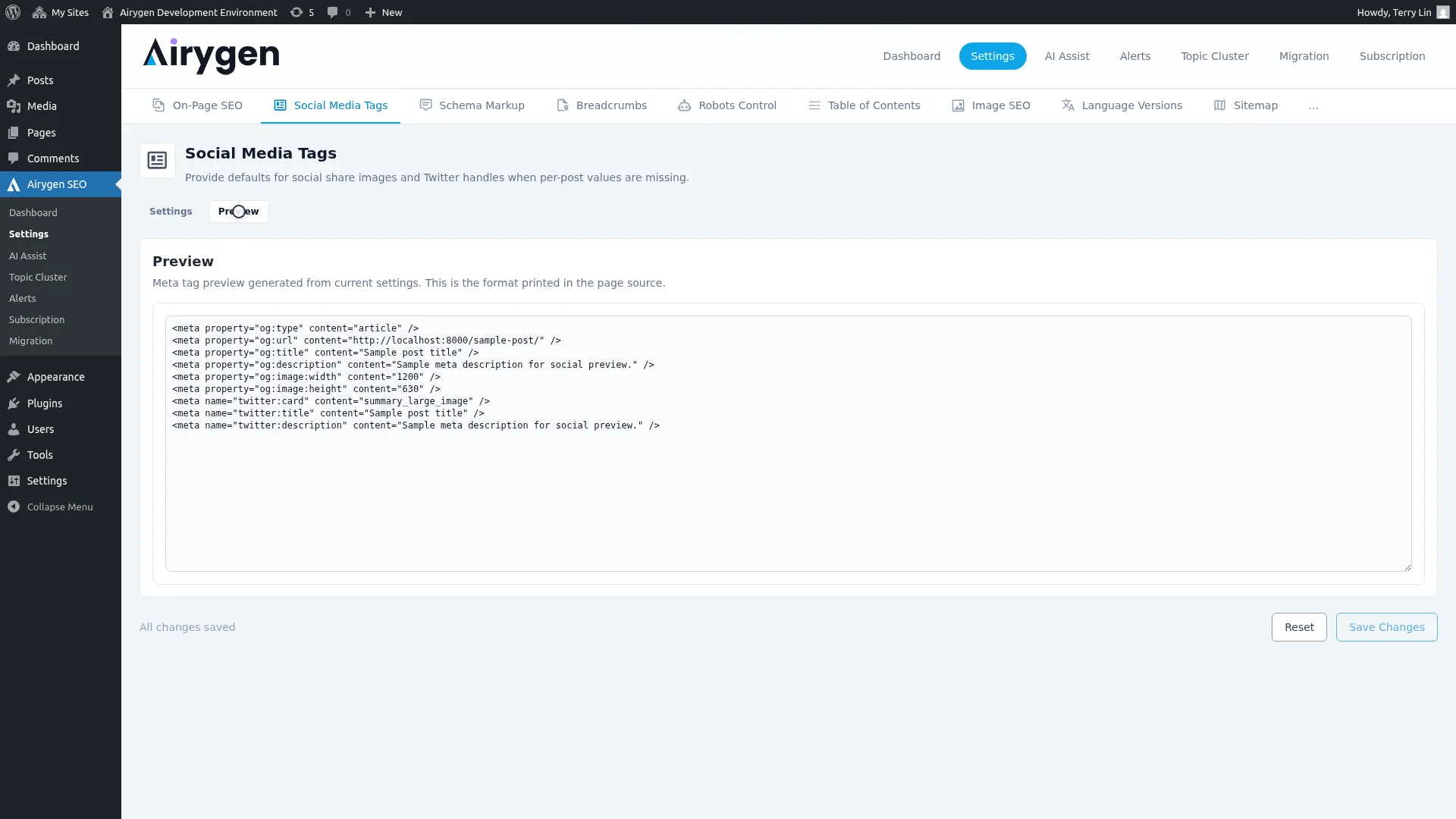Open Howdy, Terry Lin account menu
The width and height of the screenshot is (1456, 819).
[x=1402, y=12]
